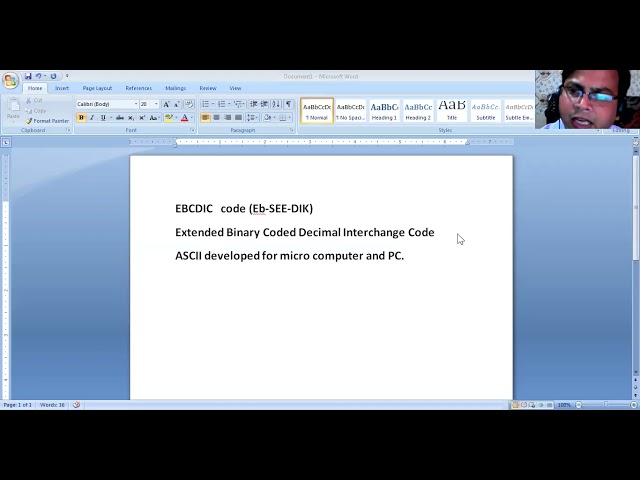Apply the red font color
Image resolution: width=640 pixels, height=480 pixels.
coord(184,118)
